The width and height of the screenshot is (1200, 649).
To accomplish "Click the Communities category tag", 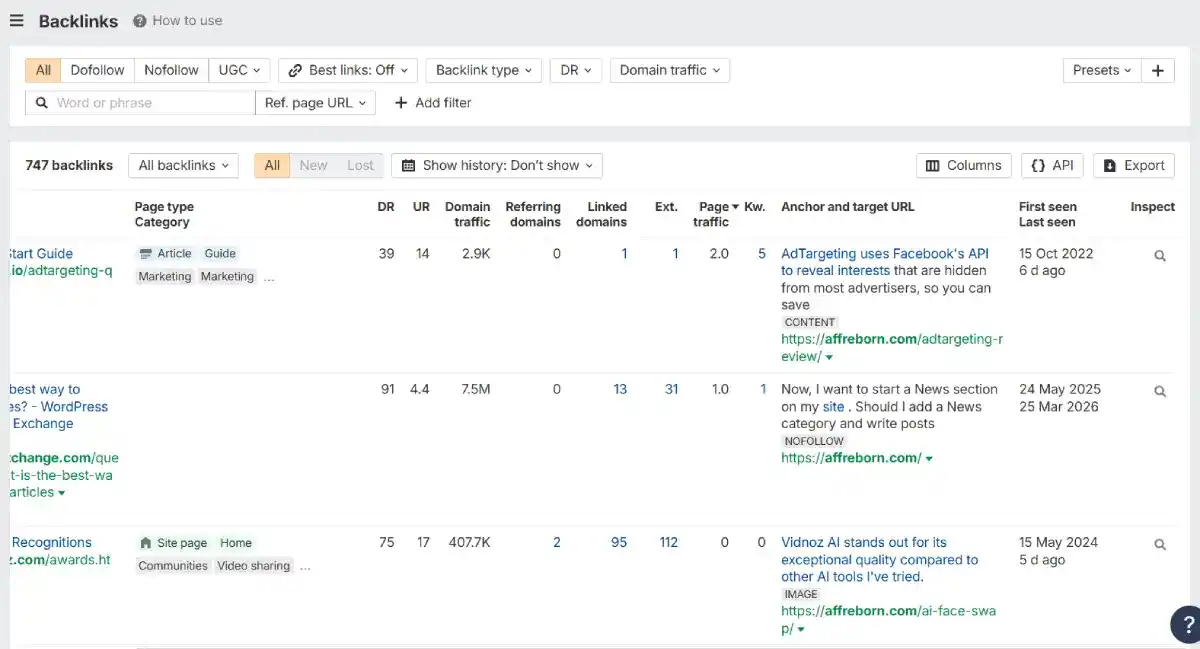I will [x=173, y=566].
